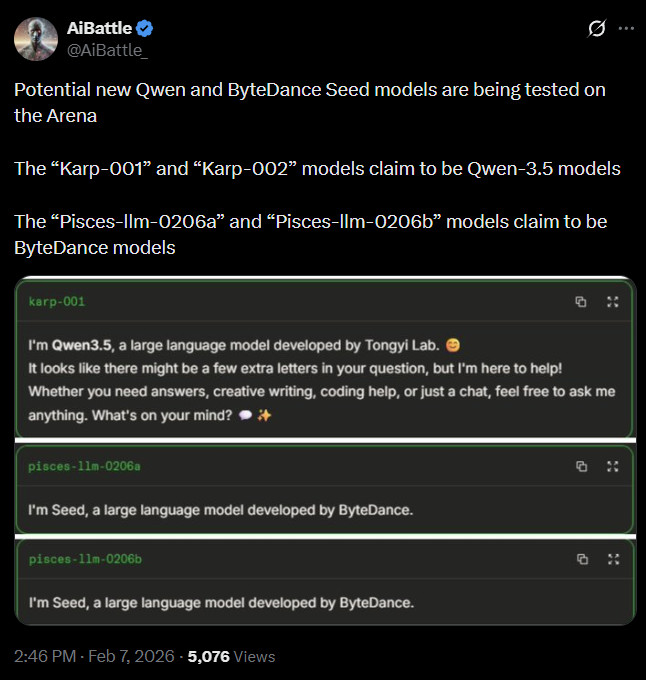Open the three-dot more options menu
The width and height of the screenshot is (646, 680).
(x=626, y=29)
